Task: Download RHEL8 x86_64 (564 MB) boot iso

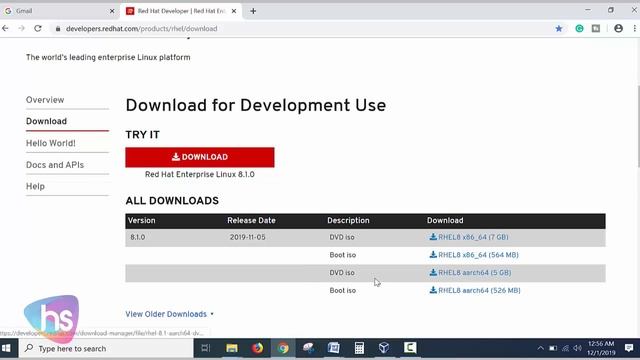Action: [474, 255]
